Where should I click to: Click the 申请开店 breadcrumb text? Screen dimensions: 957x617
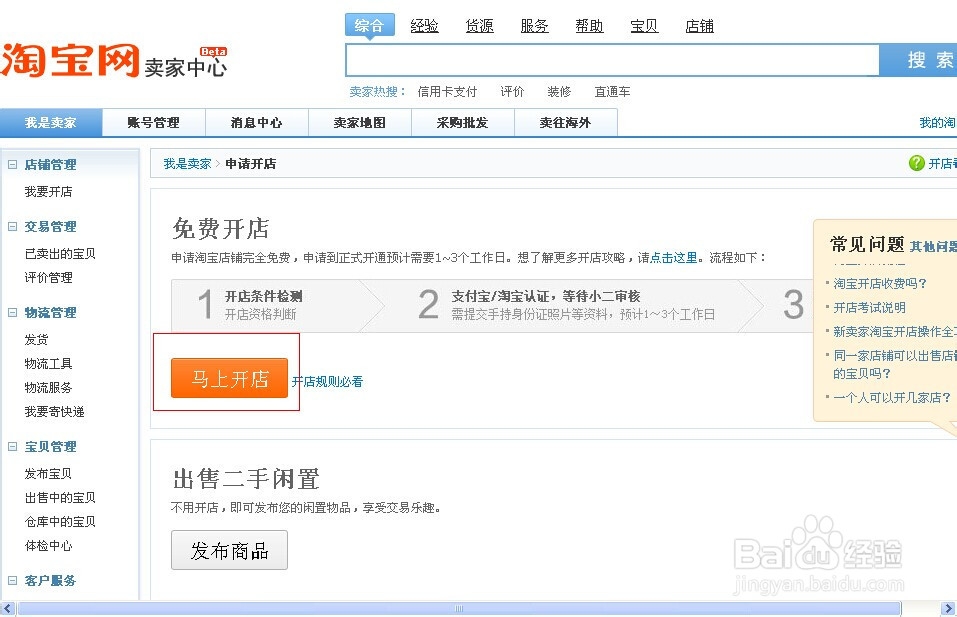click(x=250, y=164)
